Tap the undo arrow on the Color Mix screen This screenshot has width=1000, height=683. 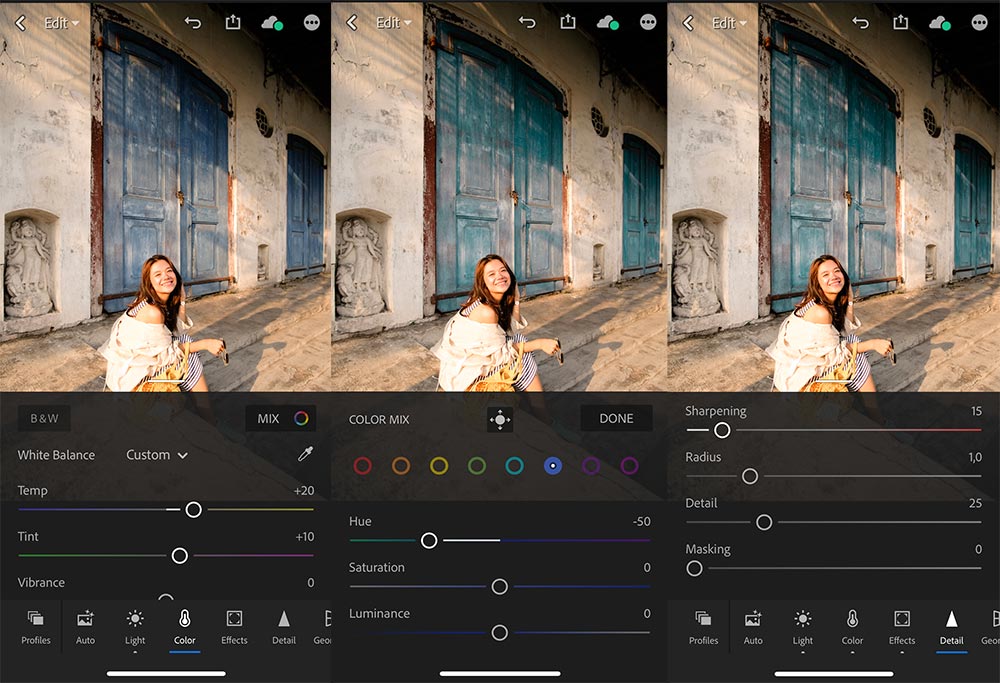[x=527, y=22]
